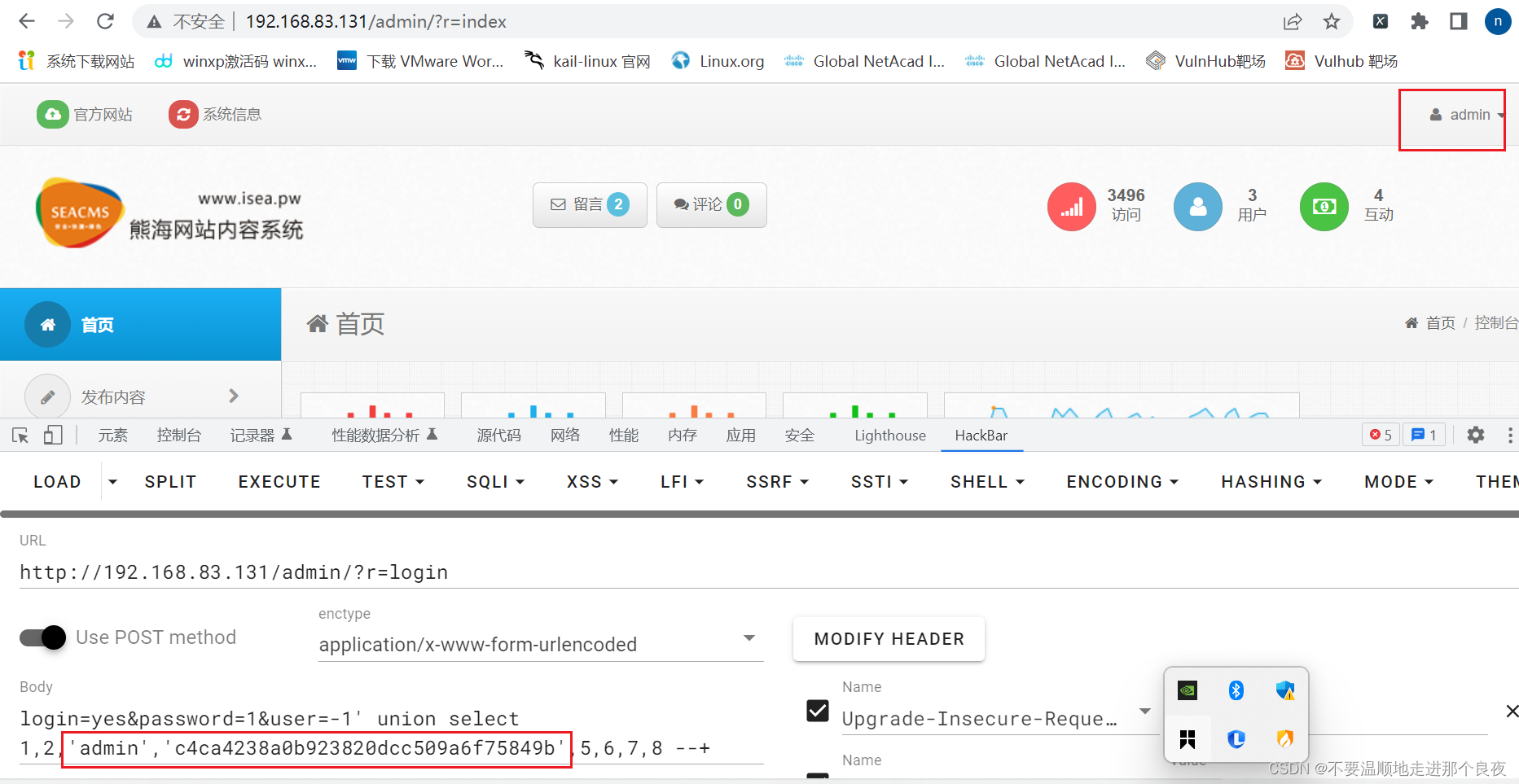The width and height of the screenshot is (1519, 784).
Task: Open the DevTools error count badge
Action: (1381, 435)
